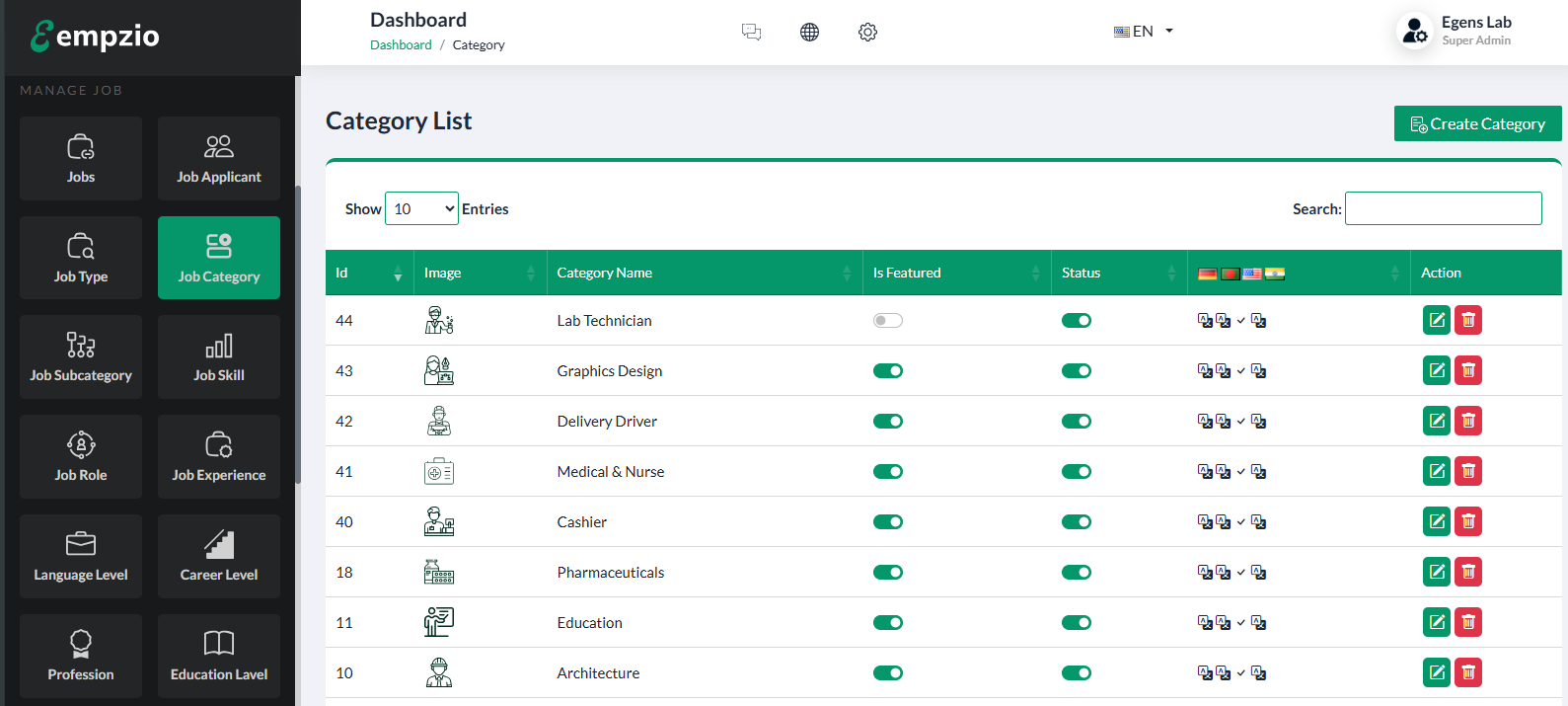Open the settings gear icon
This screenshot has height=706, width=1568.
pos(867,32)
